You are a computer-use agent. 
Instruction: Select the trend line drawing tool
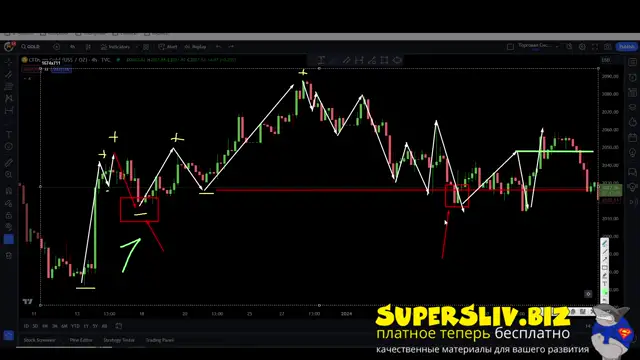coord(9,74)
